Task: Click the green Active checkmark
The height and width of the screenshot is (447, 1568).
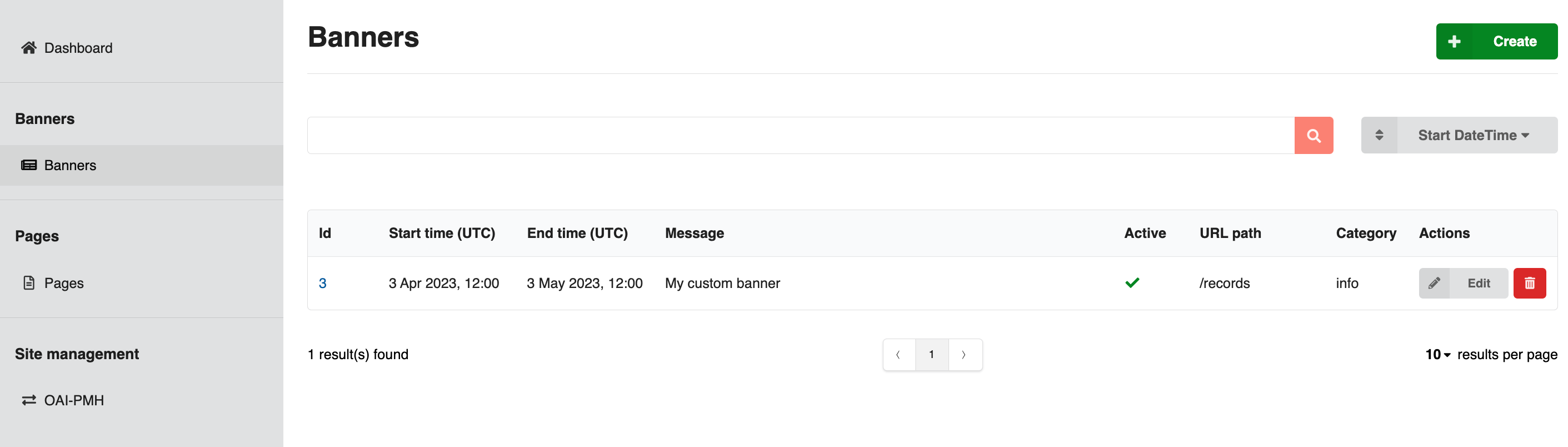Action: [x=1132, y=282]
